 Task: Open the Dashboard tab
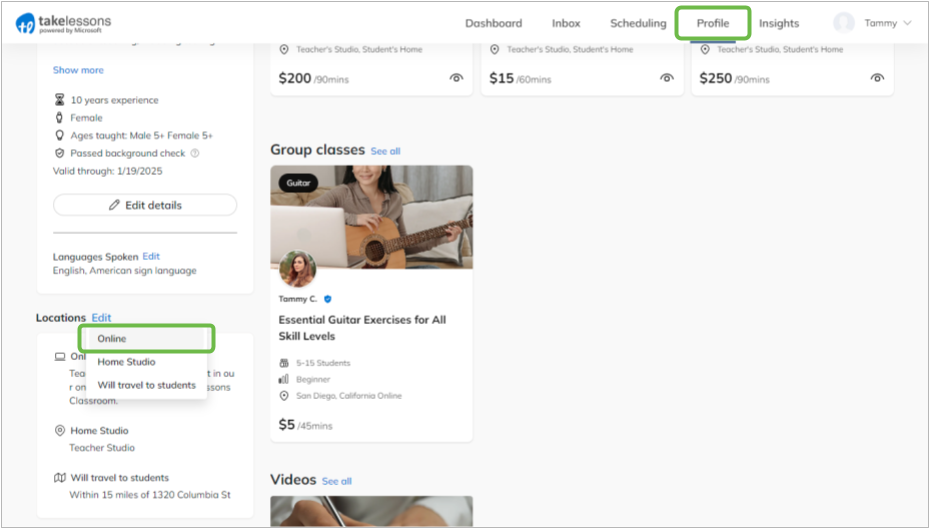coord(493,23)
